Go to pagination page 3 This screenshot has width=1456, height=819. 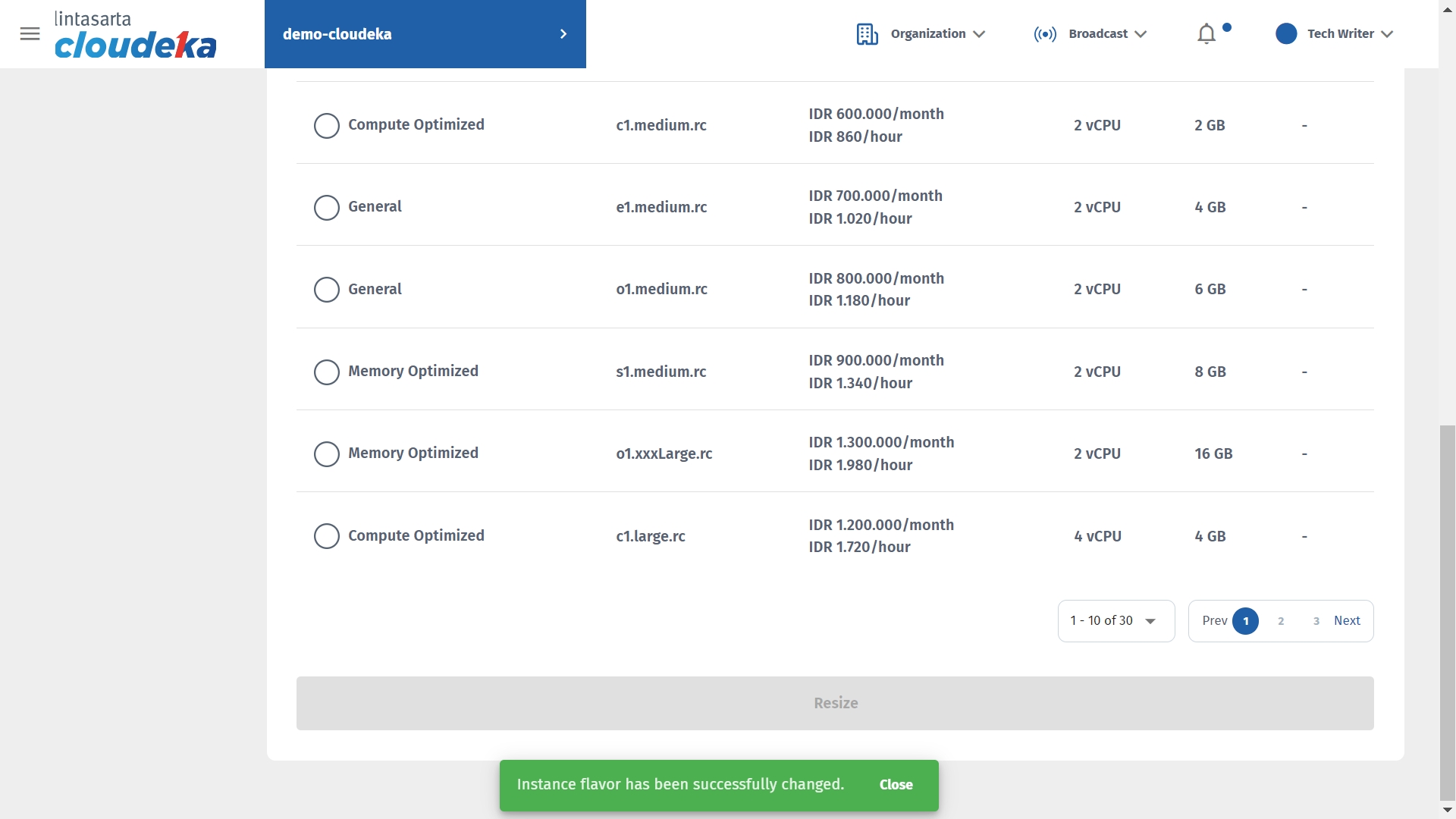[x=1316, y=621]
